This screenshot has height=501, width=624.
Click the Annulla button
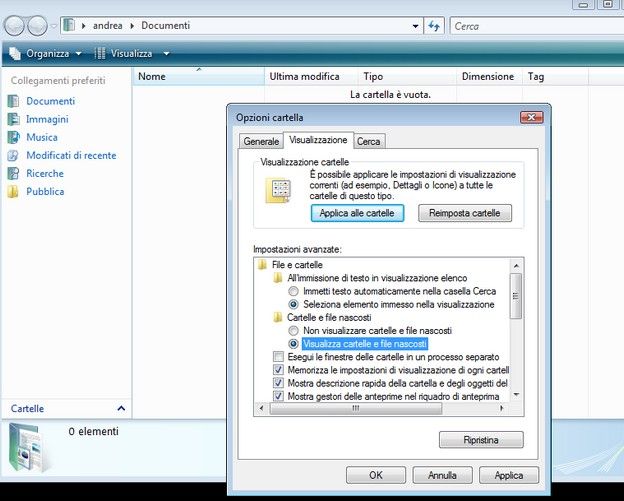pos(442,475)
